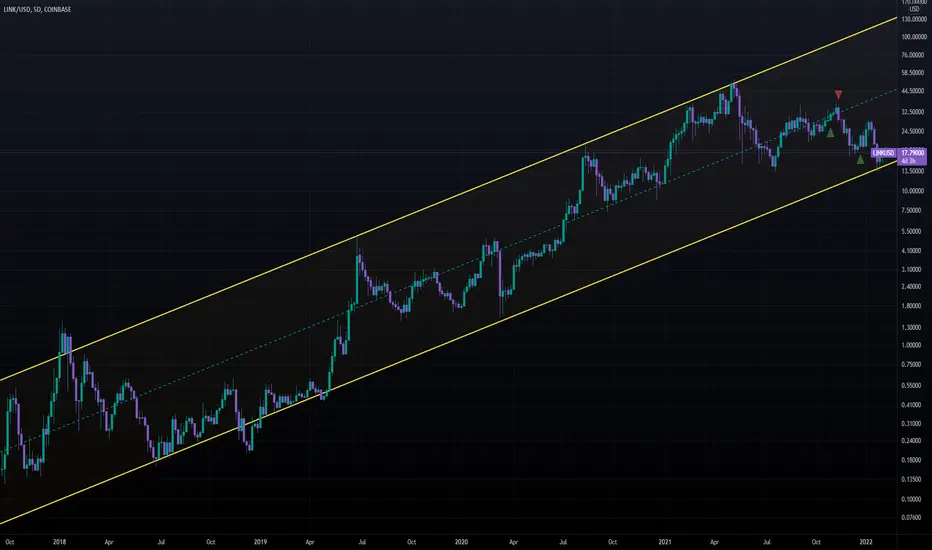The width and height of the screenshot is (932, 550).
Task: Open the LINK/USD, 5D, COINBASE symbol label
Action: click(x=37, y=10)
